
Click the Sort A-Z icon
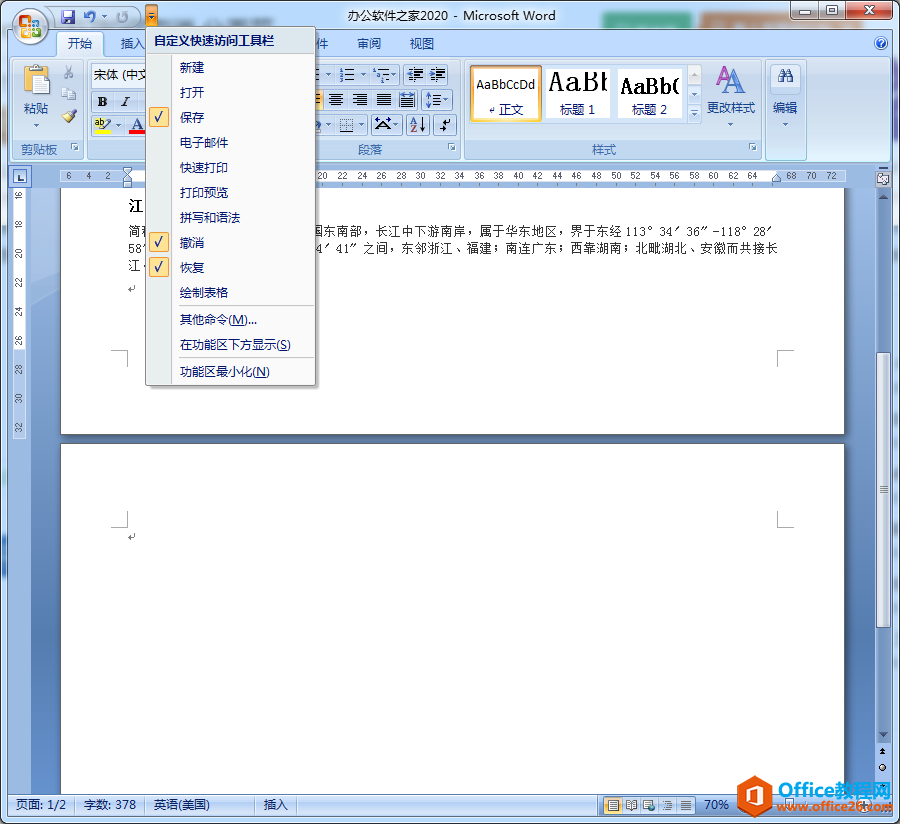tap(418, 125)
